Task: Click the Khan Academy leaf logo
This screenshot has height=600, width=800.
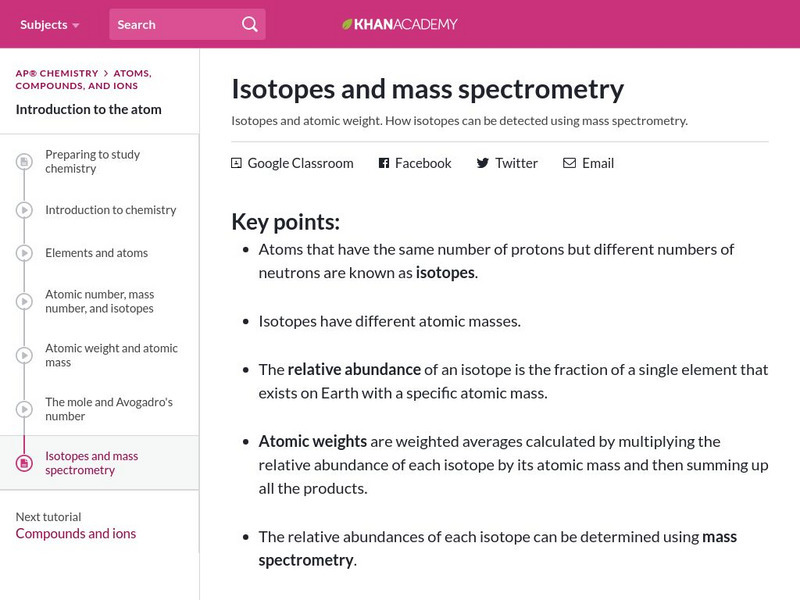Action: 347,24
